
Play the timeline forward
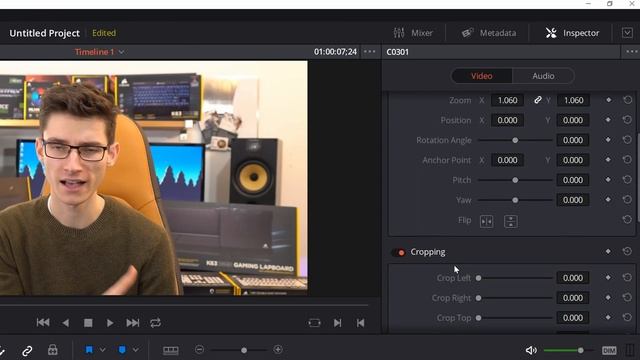click(x=110, y=323)
